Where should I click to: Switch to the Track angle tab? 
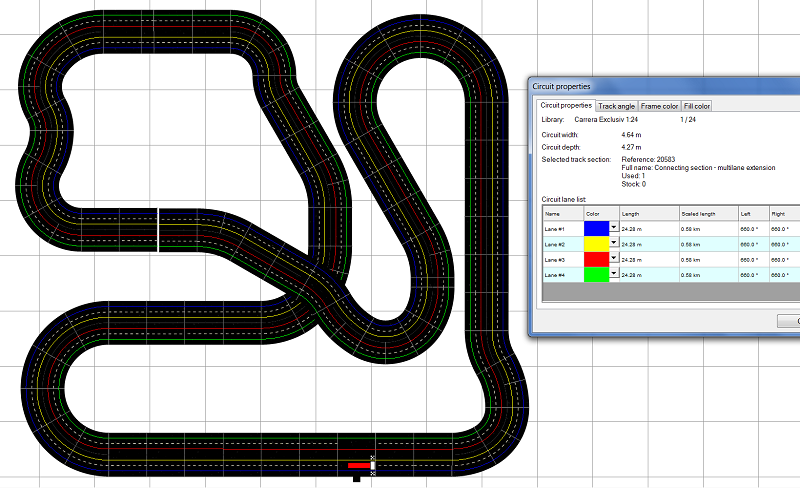[616, 106]
